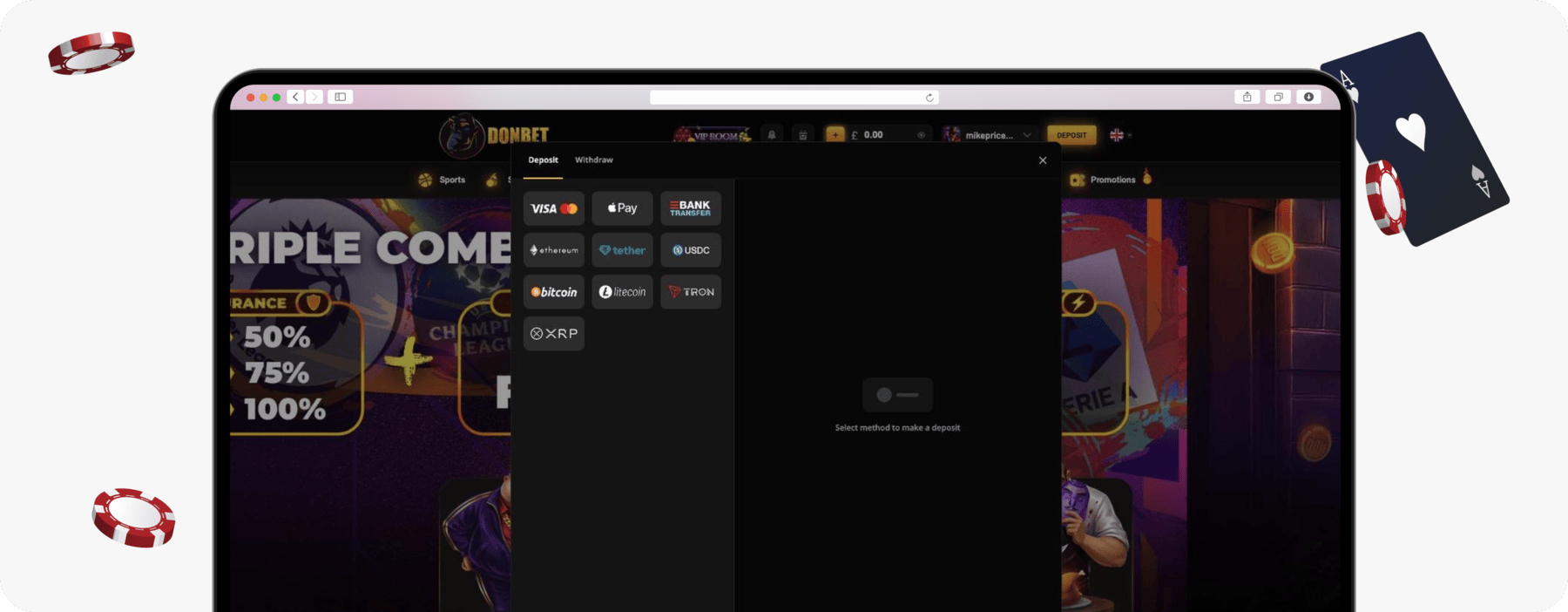Image resolution: width=1568 pixels, height=612 pixels.
Task: Switch to the Withdraw tab
Action: 594,160
